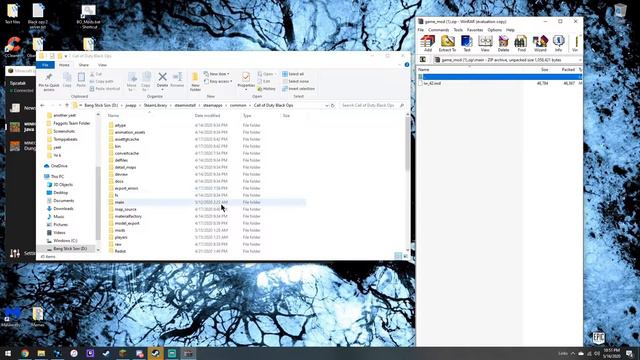This screenshot has height=360, width=640.
Task: Click the Windows Start button
Action: pos(8,353)
